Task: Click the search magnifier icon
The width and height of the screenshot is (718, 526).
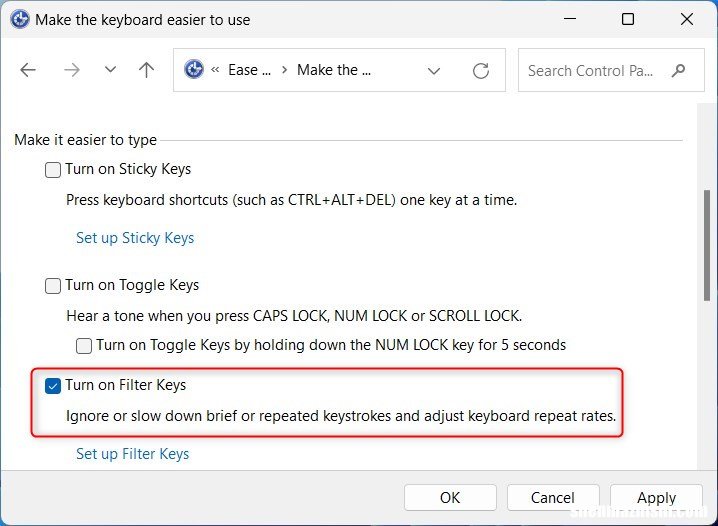Action: tap(678, 70)
